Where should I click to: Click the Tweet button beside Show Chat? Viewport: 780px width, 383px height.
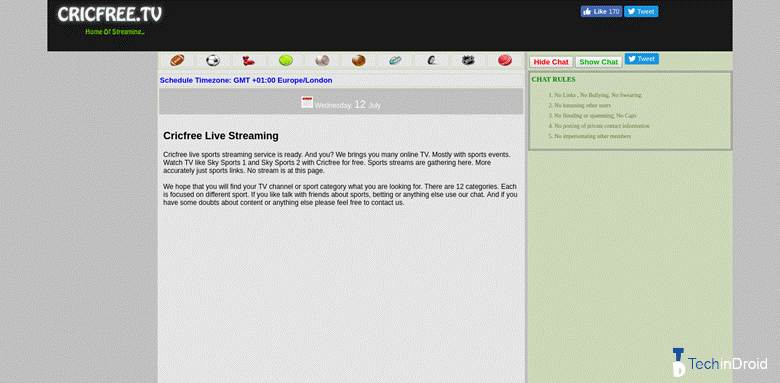pyautogui.click(x=642, y=59)
